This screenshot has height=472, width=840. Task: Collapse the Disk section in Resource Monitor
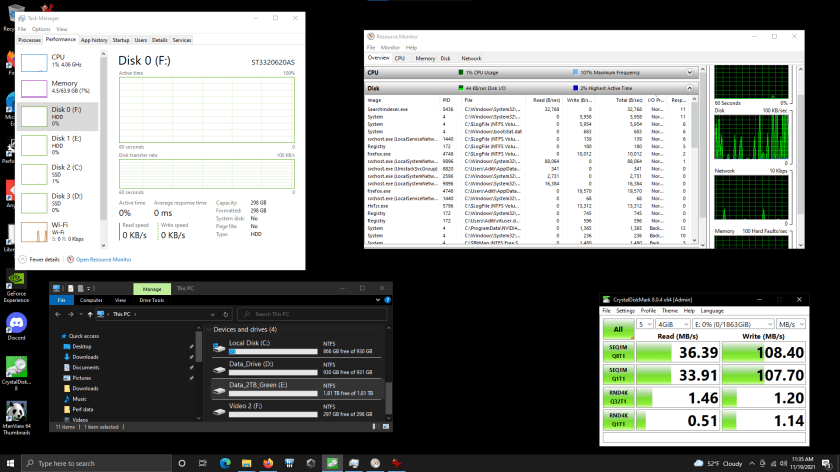pyautogui.click(x=689, y=88)
